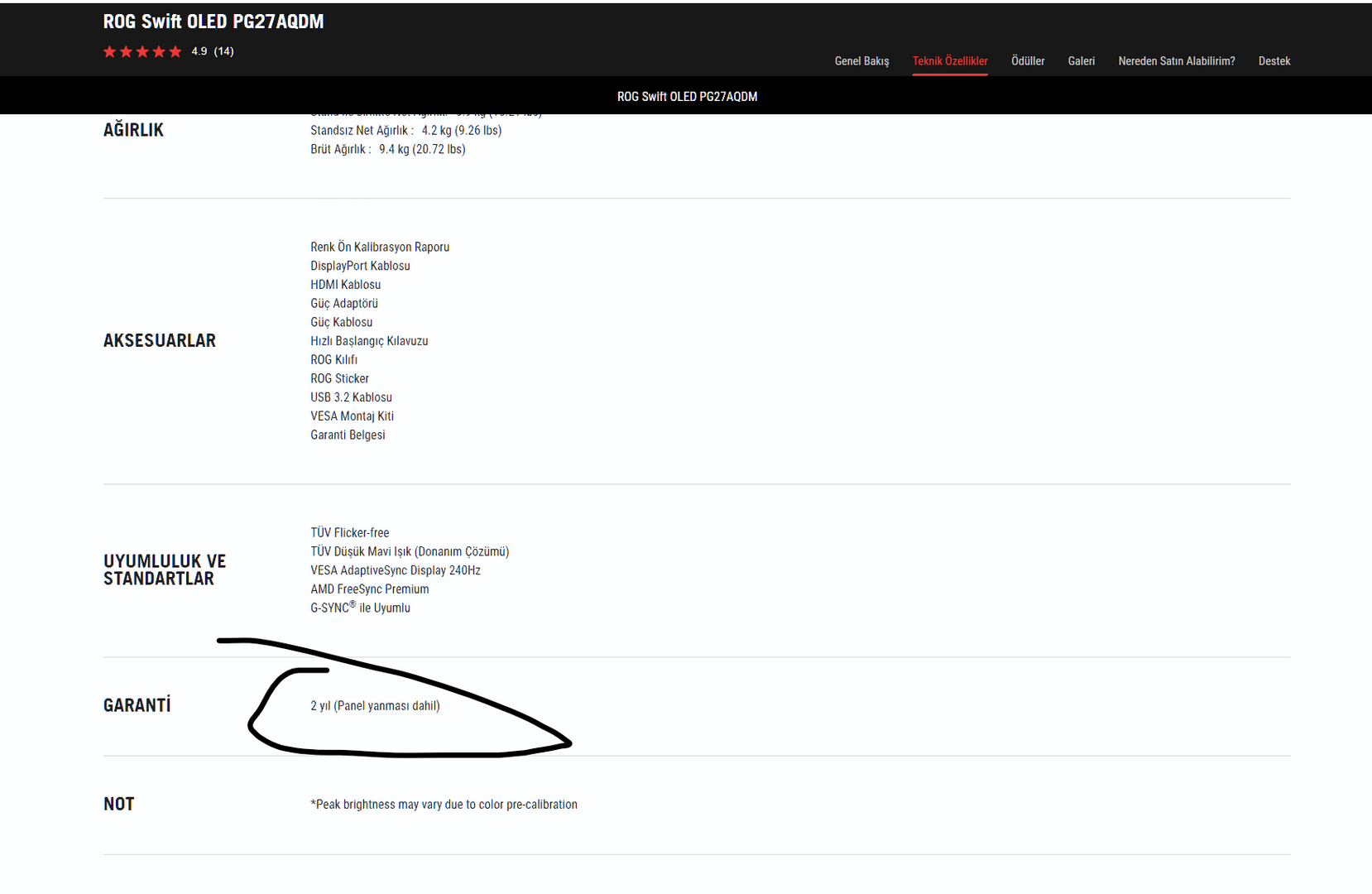
Task: Click the VESA Montaj Kiti entry
Action: point(353,416)
